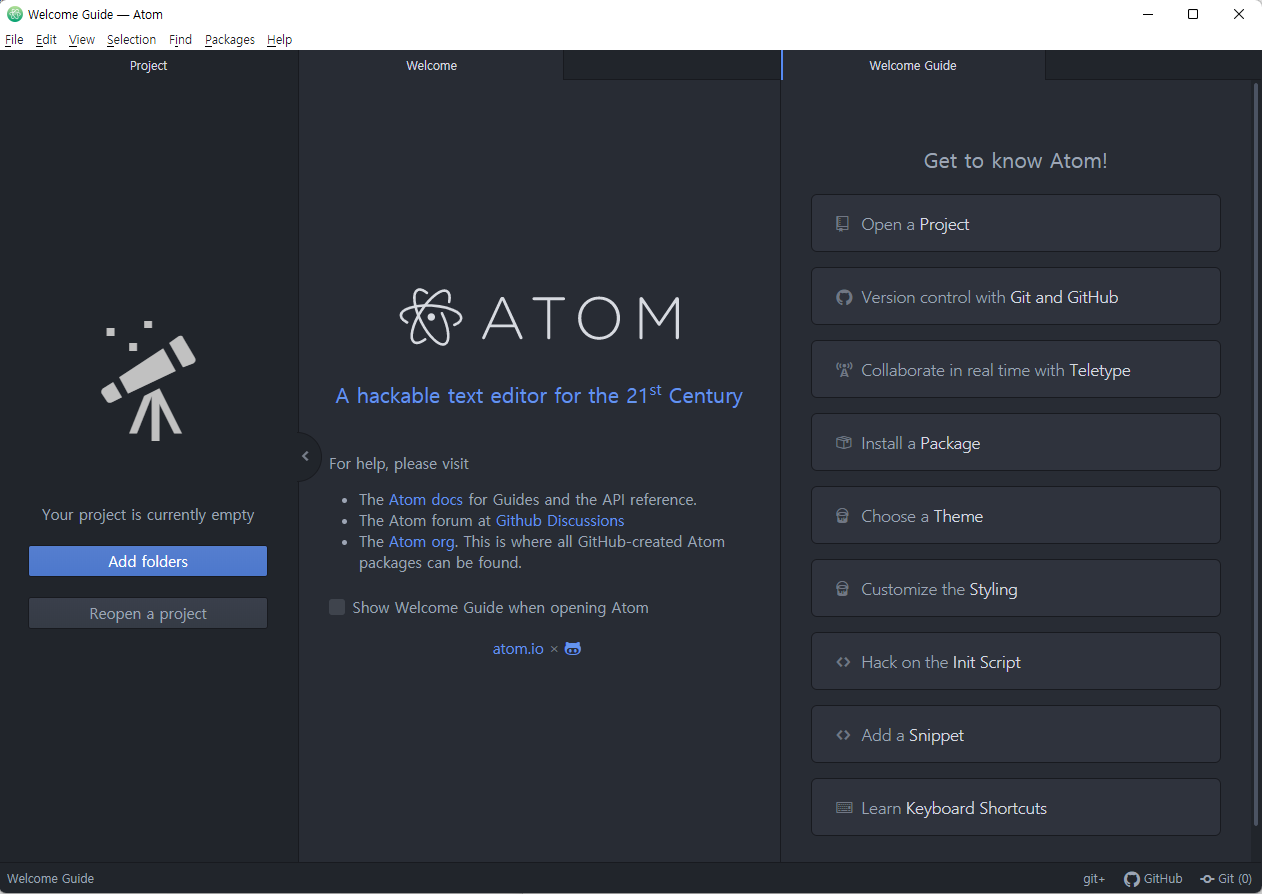Click the Git commit icon in status bar
This screenshot has height=894, width=1262.
coord(1207,879)
